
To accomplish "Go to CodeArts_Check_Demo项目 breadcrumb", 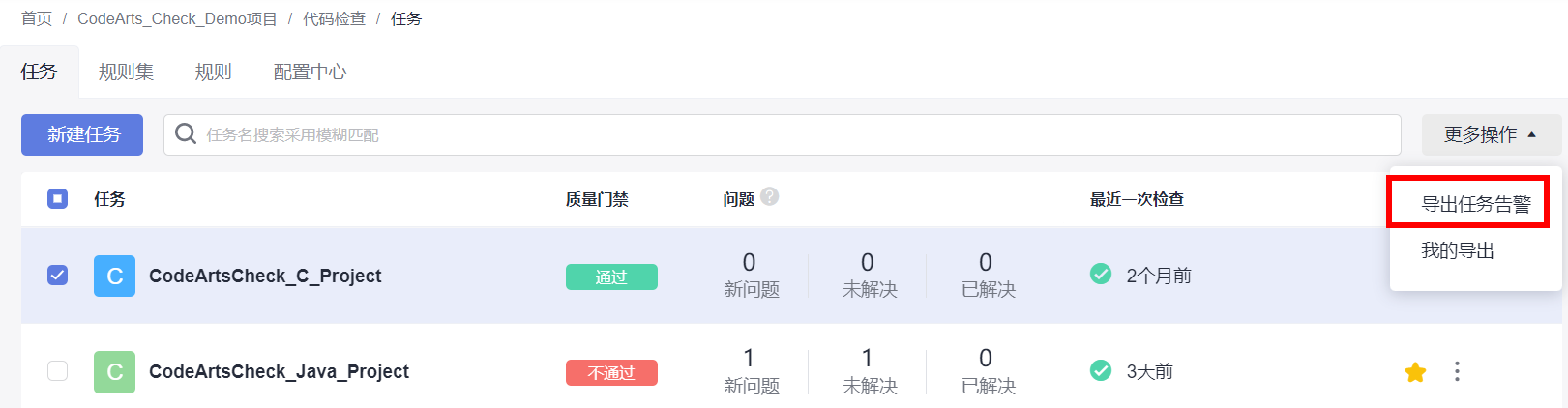I will click(x=177, y=19).
